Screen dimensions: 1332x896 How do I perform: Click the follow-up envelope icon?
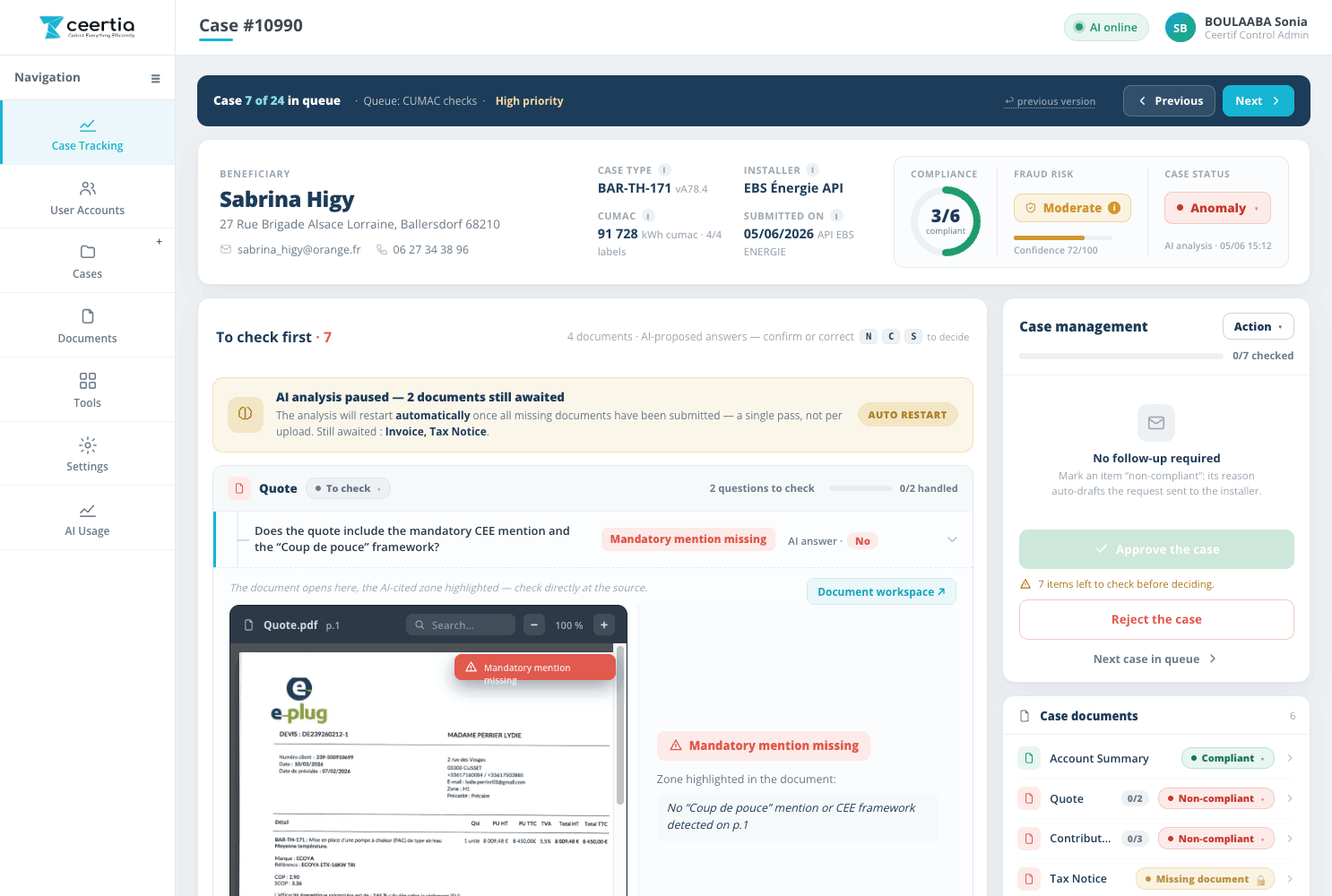point(1156,423)
